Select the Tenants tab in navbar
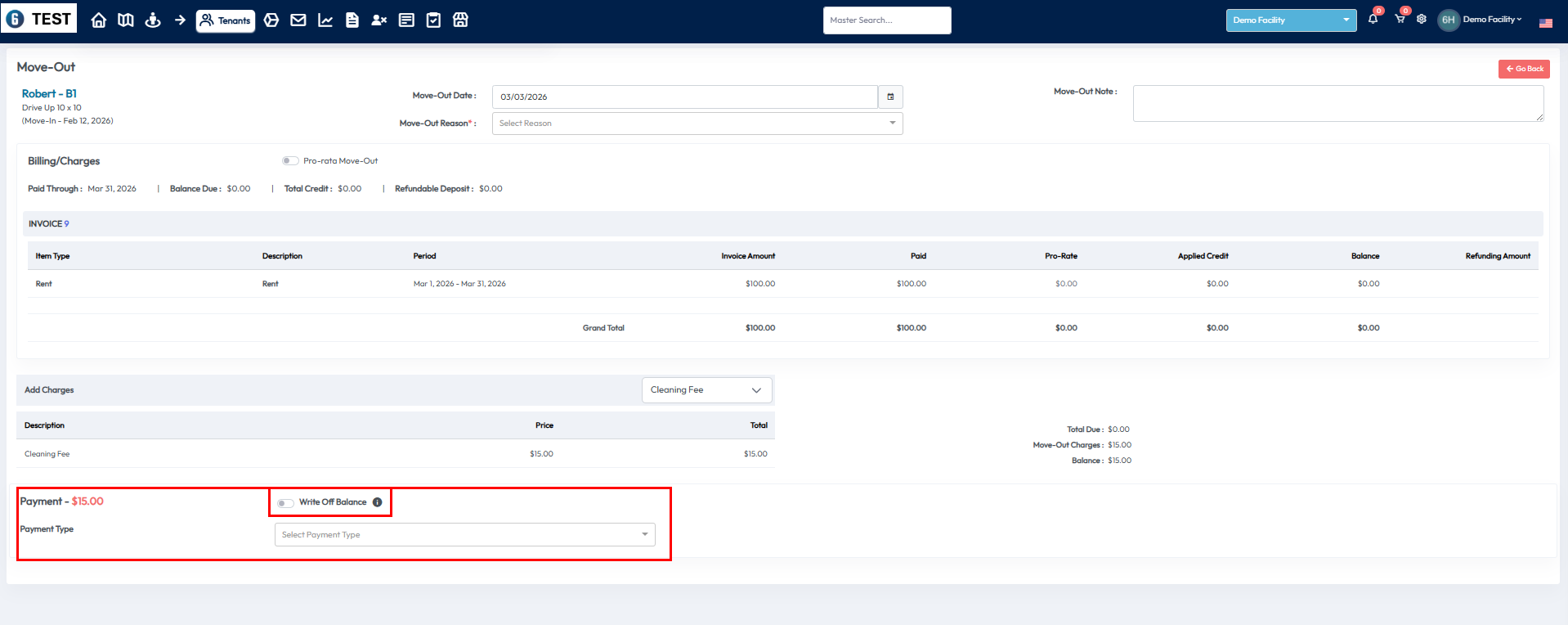The image size is (1568, 625). (x=226, y=20)
